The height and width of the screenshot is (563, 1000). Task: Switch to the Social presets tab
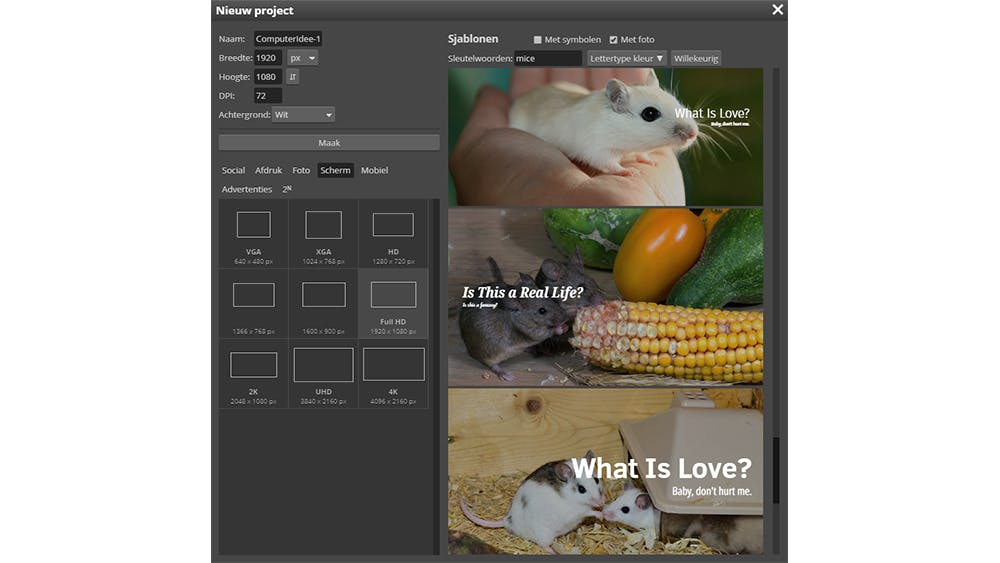233,170
